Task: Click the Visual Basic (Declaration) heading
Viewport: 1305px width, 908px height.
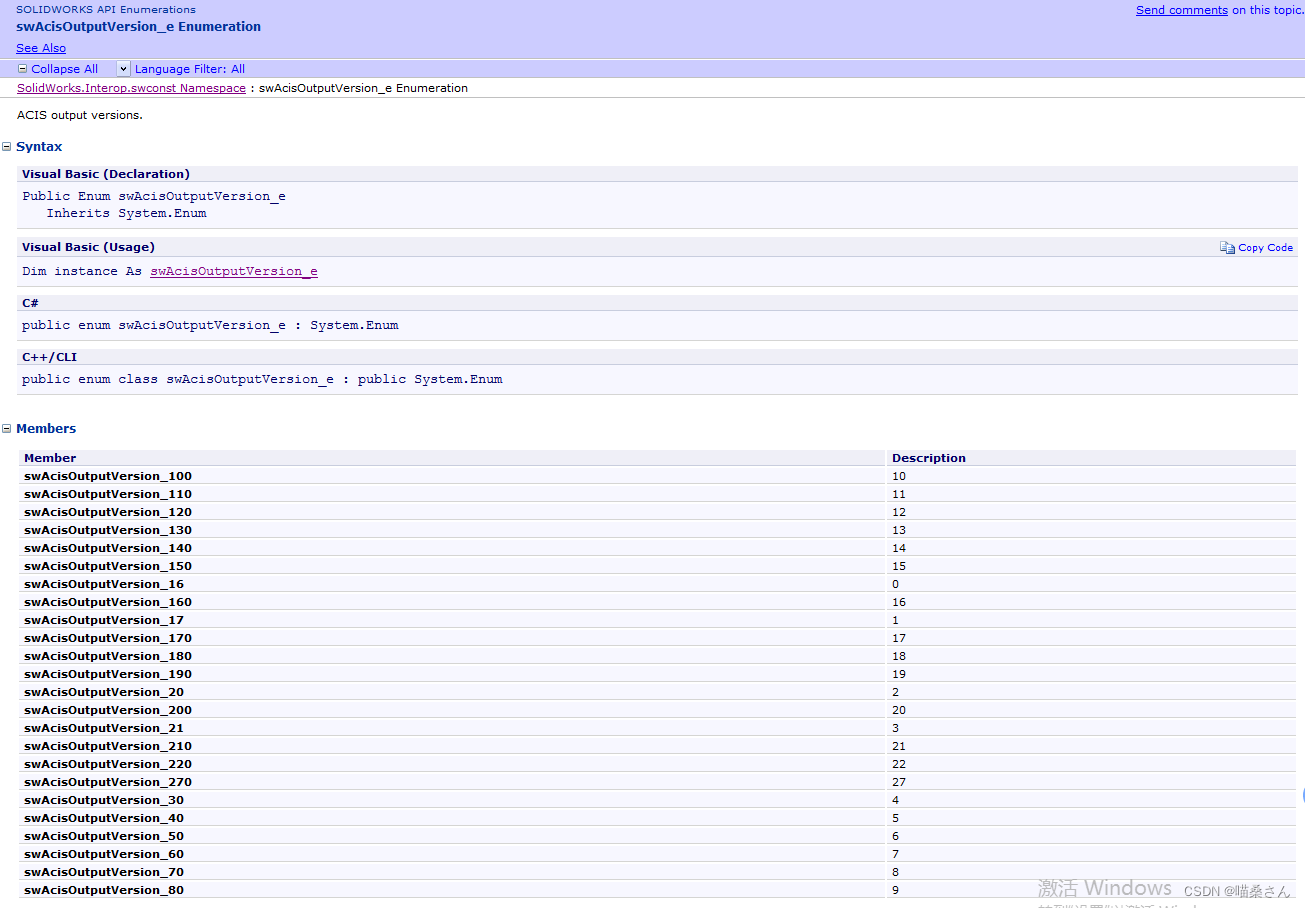Action: [x=106, y=174]
